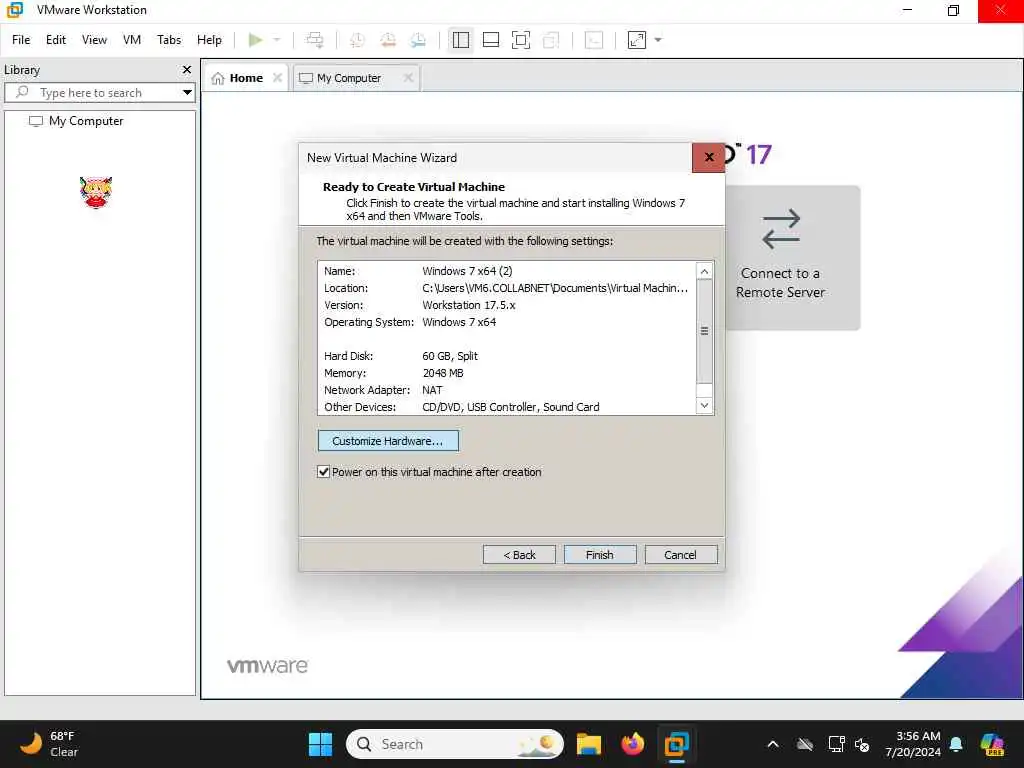Open the power options dropdown arrow

277,40
